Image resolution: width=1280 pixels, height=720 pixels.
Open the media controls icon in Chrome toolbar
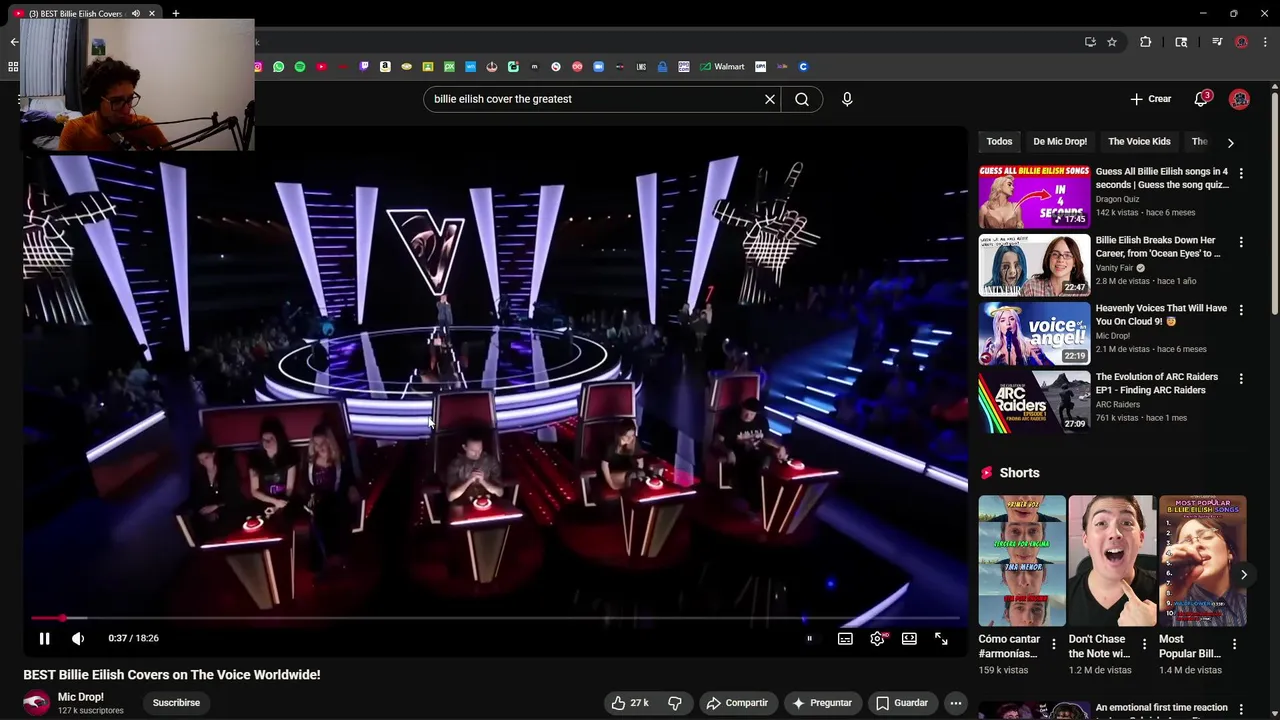point(1217,42)
